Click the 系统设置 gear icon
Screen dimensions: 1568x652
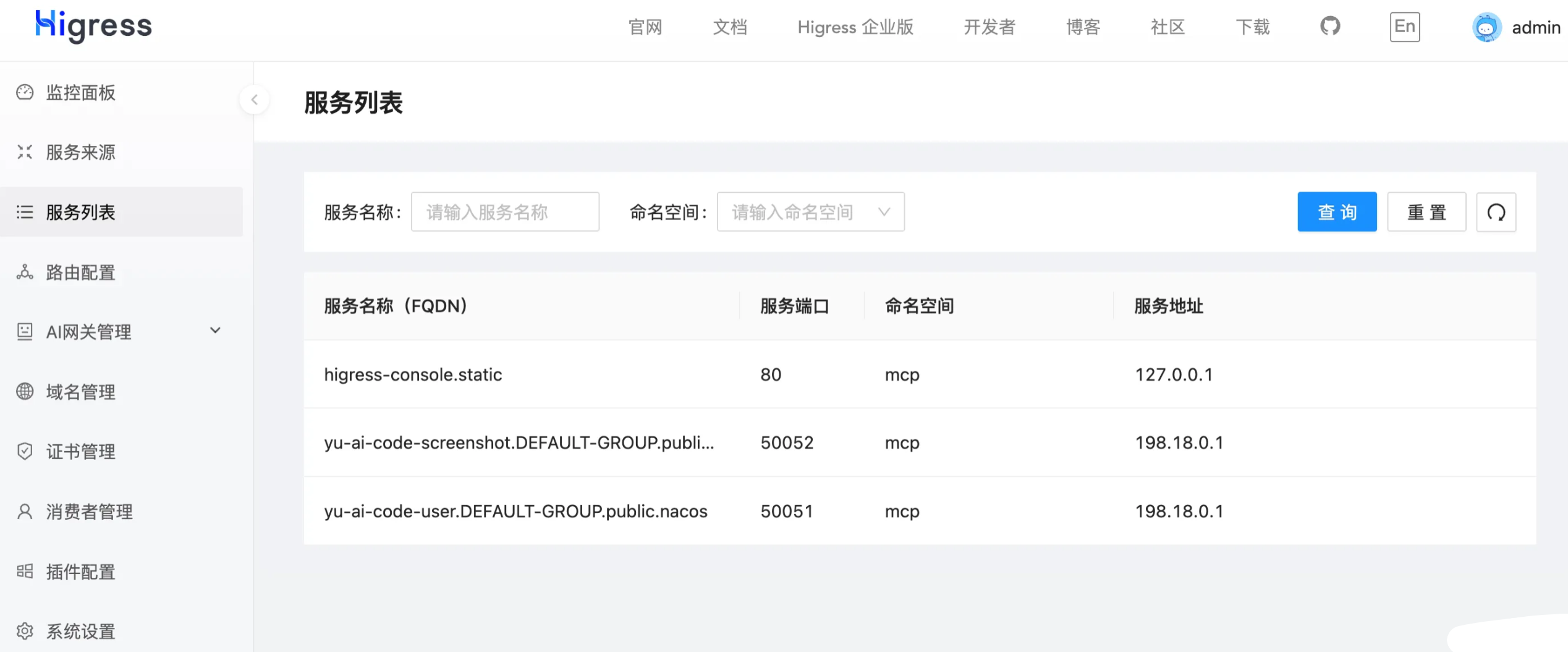[25, 631]
